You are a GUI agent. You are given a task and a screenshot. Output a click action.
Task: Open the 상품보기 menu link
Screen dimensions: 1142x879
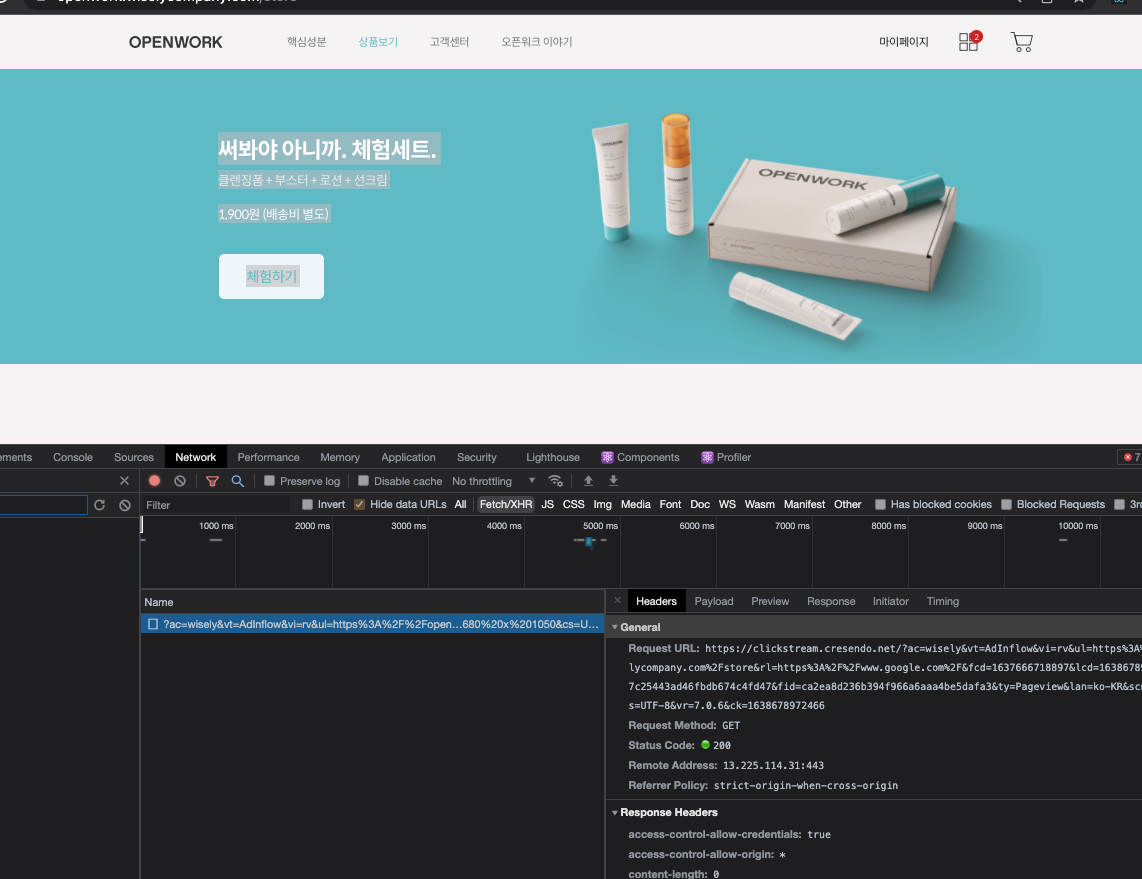378,42
